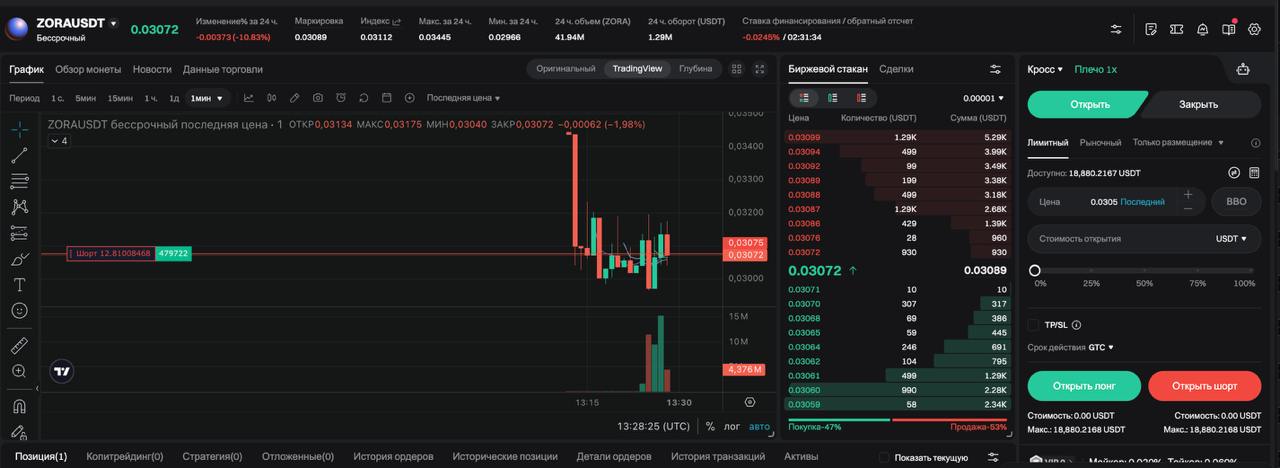Open the top bar settings gear
Viewport: 1280px width, 468px height.
click(x=1254, y=29)
